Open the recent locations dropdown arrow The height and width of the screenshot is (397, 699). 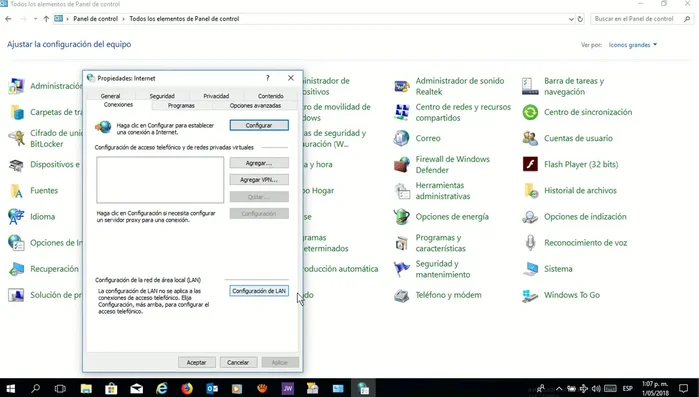pos(35,19)
